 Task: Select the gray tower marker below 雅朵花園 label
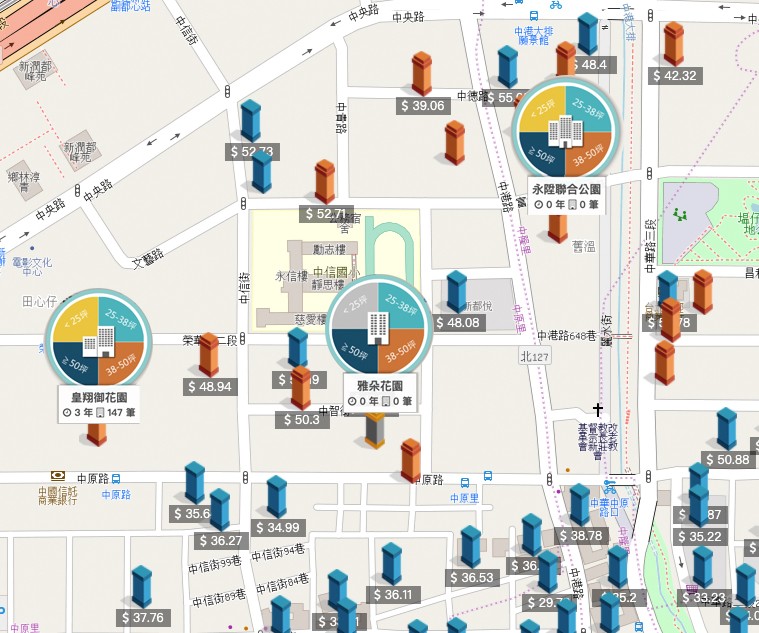pos(375,432)
